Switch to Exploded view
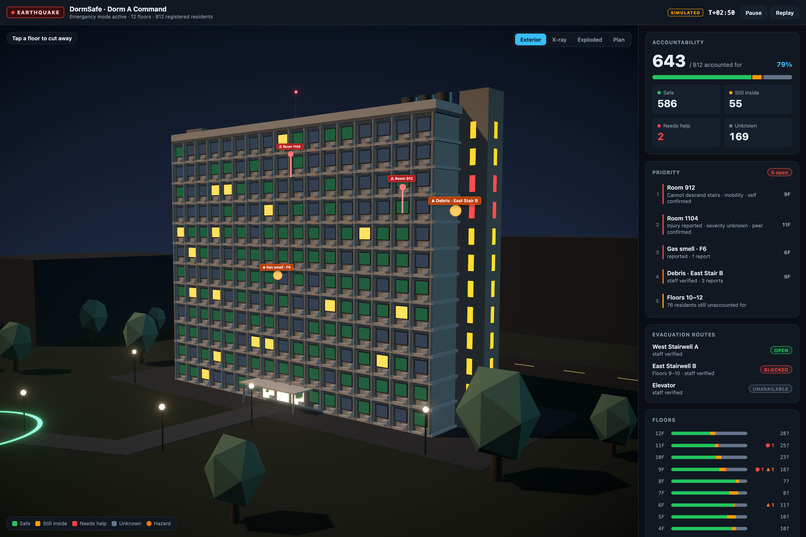 click(x=590, y=40)
